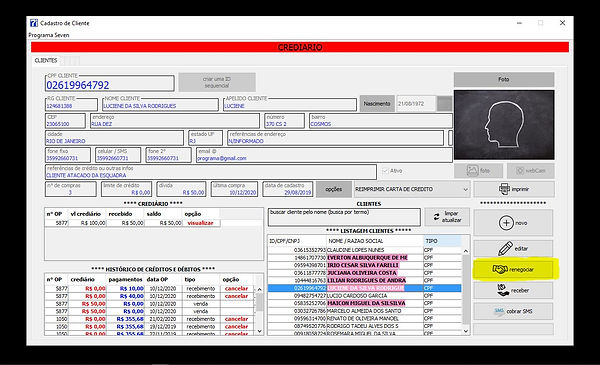
Task: Click the limpar atualizar refresh icon
Action: click(x=437, y=217)
